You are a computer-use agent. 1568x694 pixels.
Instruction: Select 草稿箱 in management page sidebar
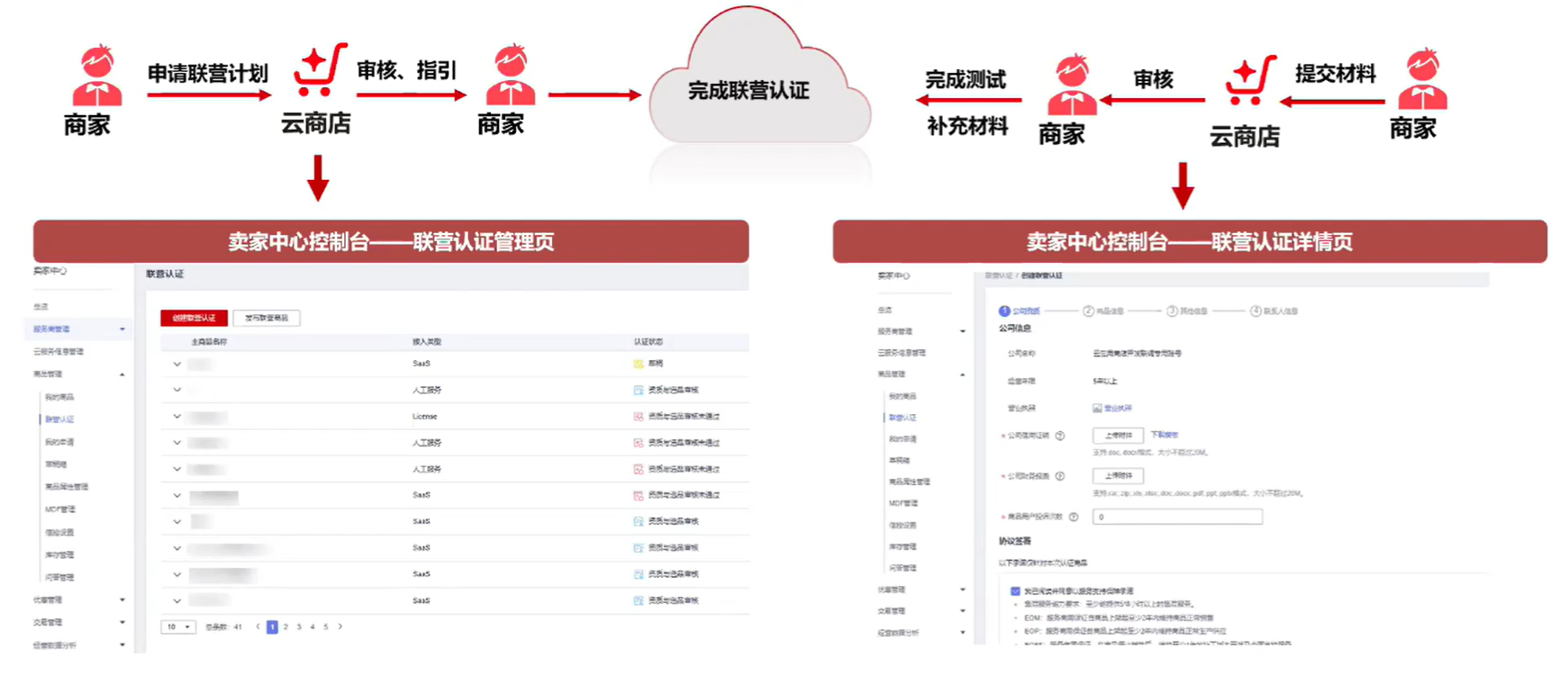point(56,464)
